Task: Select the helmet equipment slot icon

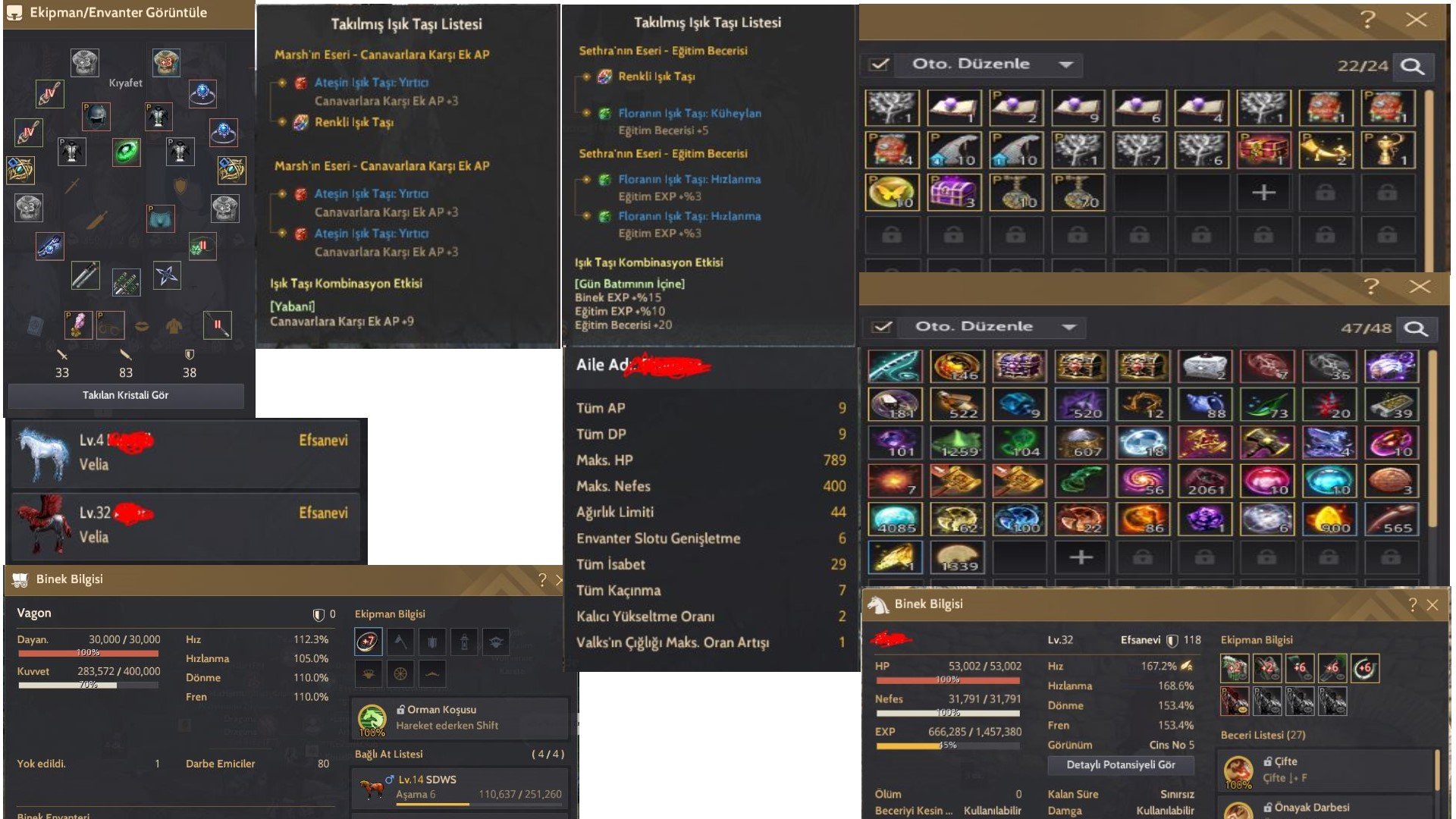Action: 96,116
